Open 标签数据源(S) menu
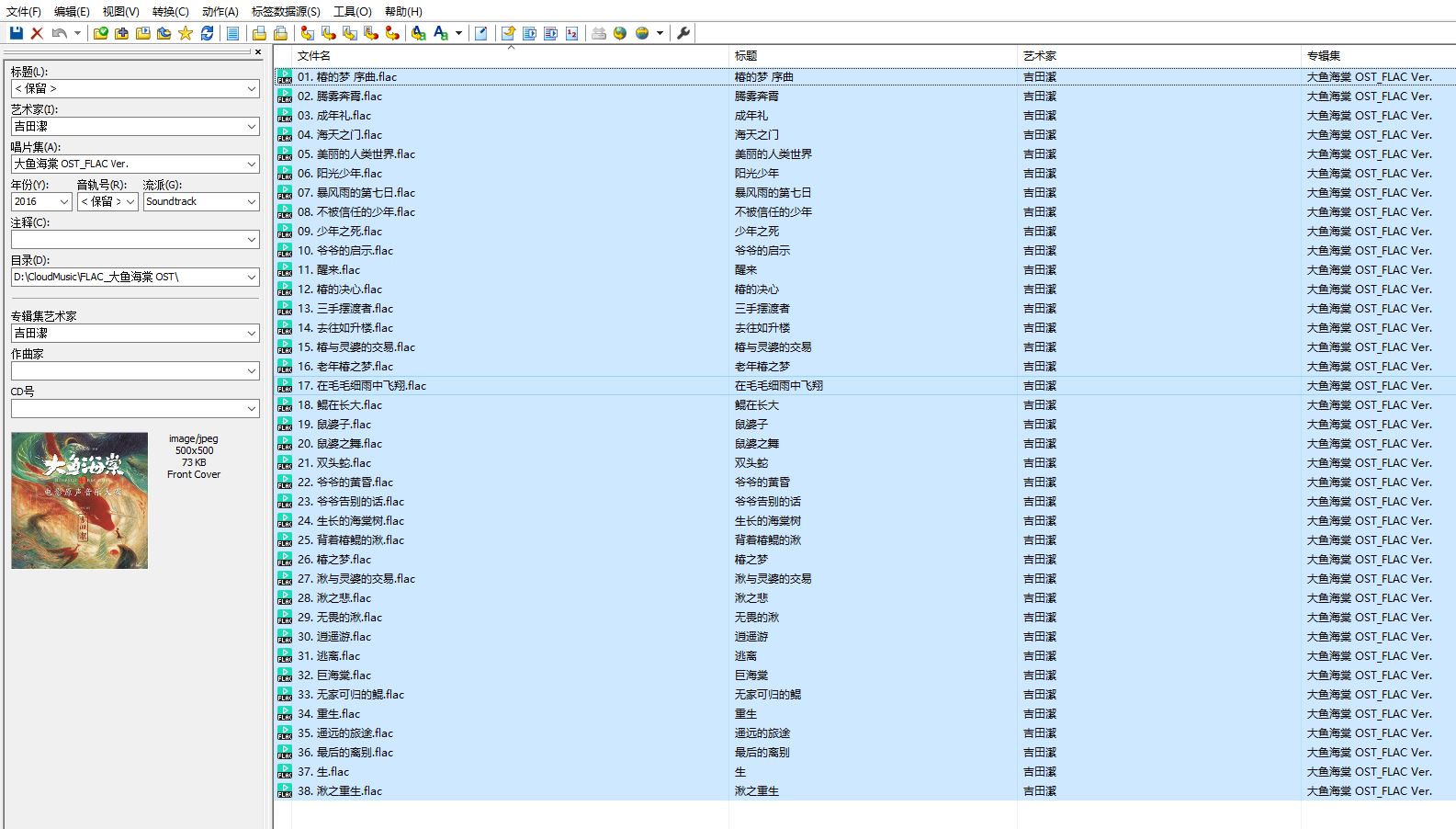 pos(286,11)
